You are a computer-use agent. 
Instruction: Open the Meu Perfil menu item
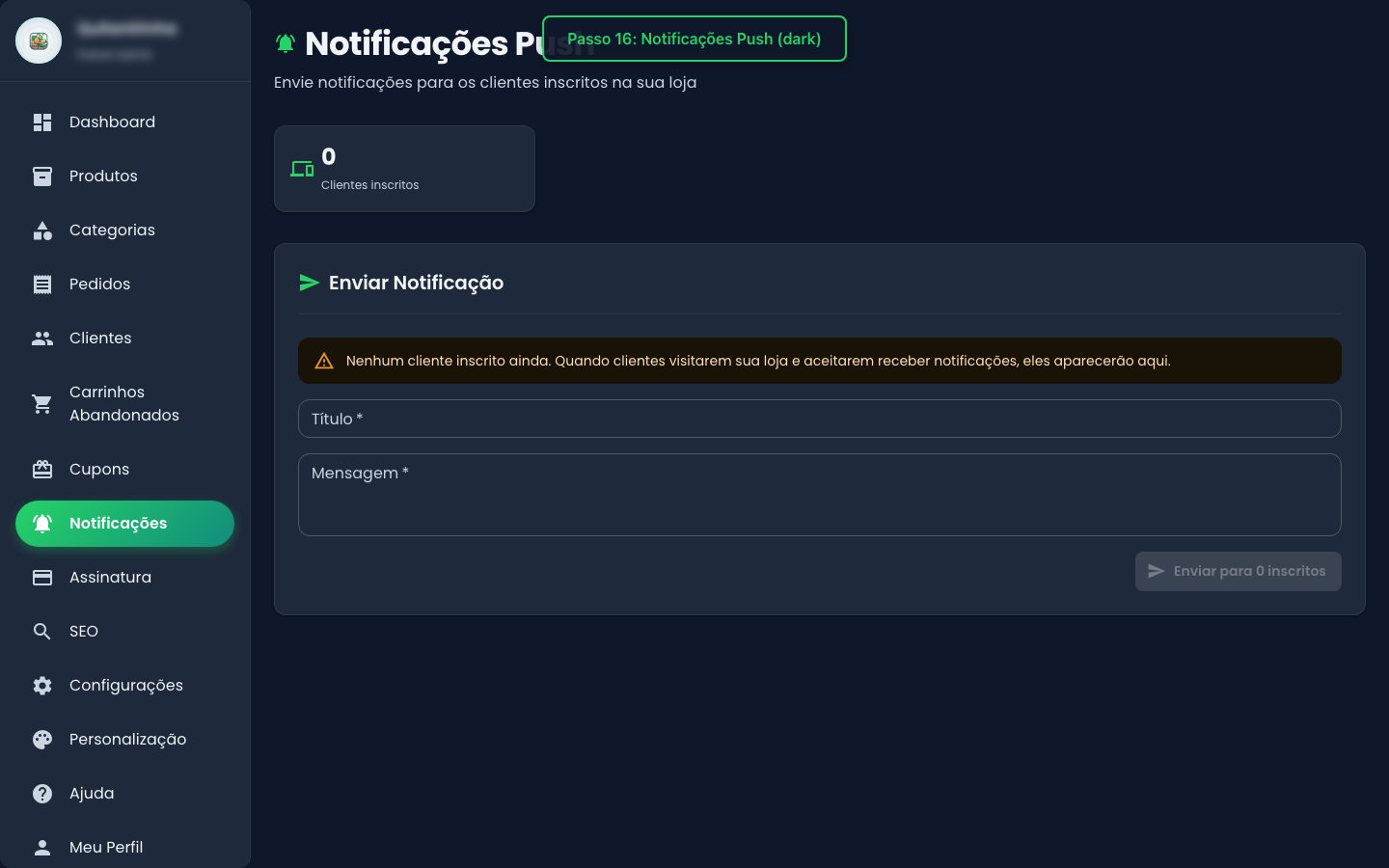[x=106, y=847]
